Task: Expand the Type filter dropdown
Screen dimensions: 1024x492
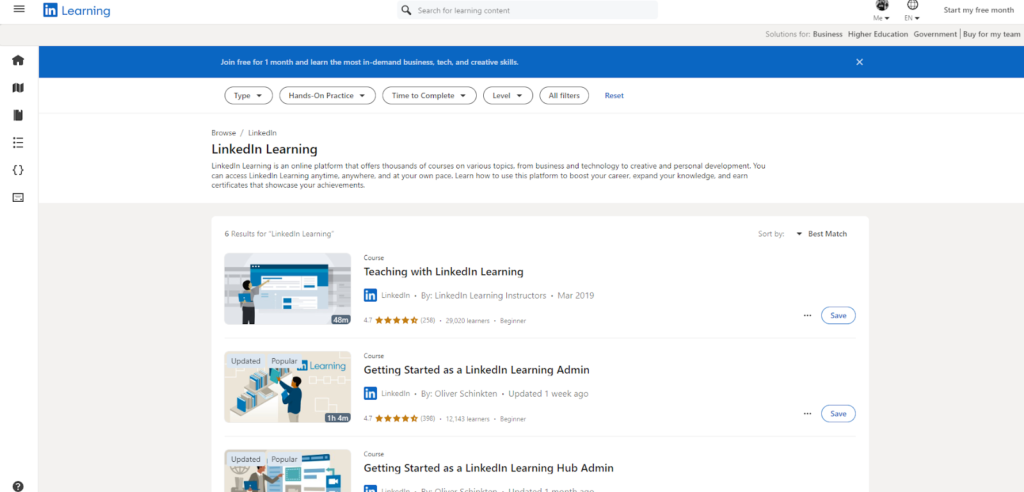Action: point(246,96)
